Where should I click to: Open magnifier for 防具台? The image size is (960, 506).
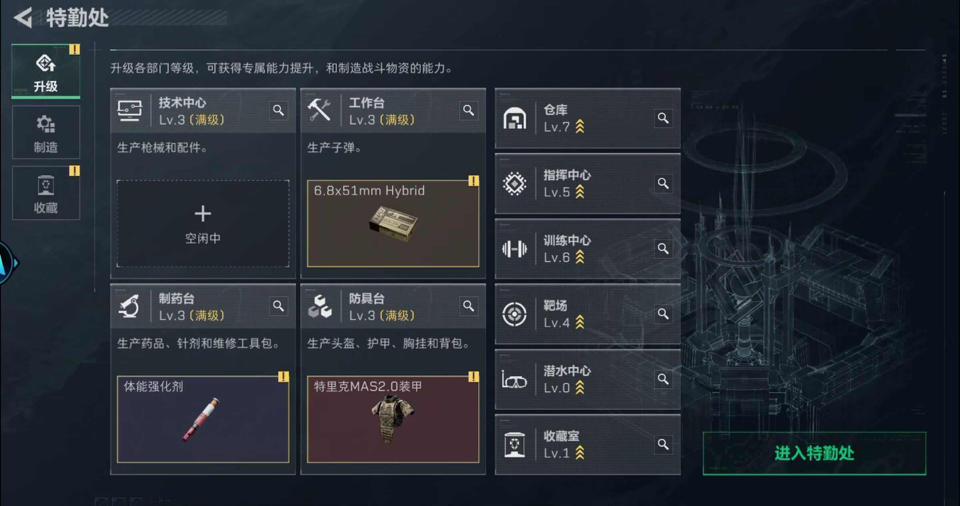pyautogui.click(x=468, y=306)
